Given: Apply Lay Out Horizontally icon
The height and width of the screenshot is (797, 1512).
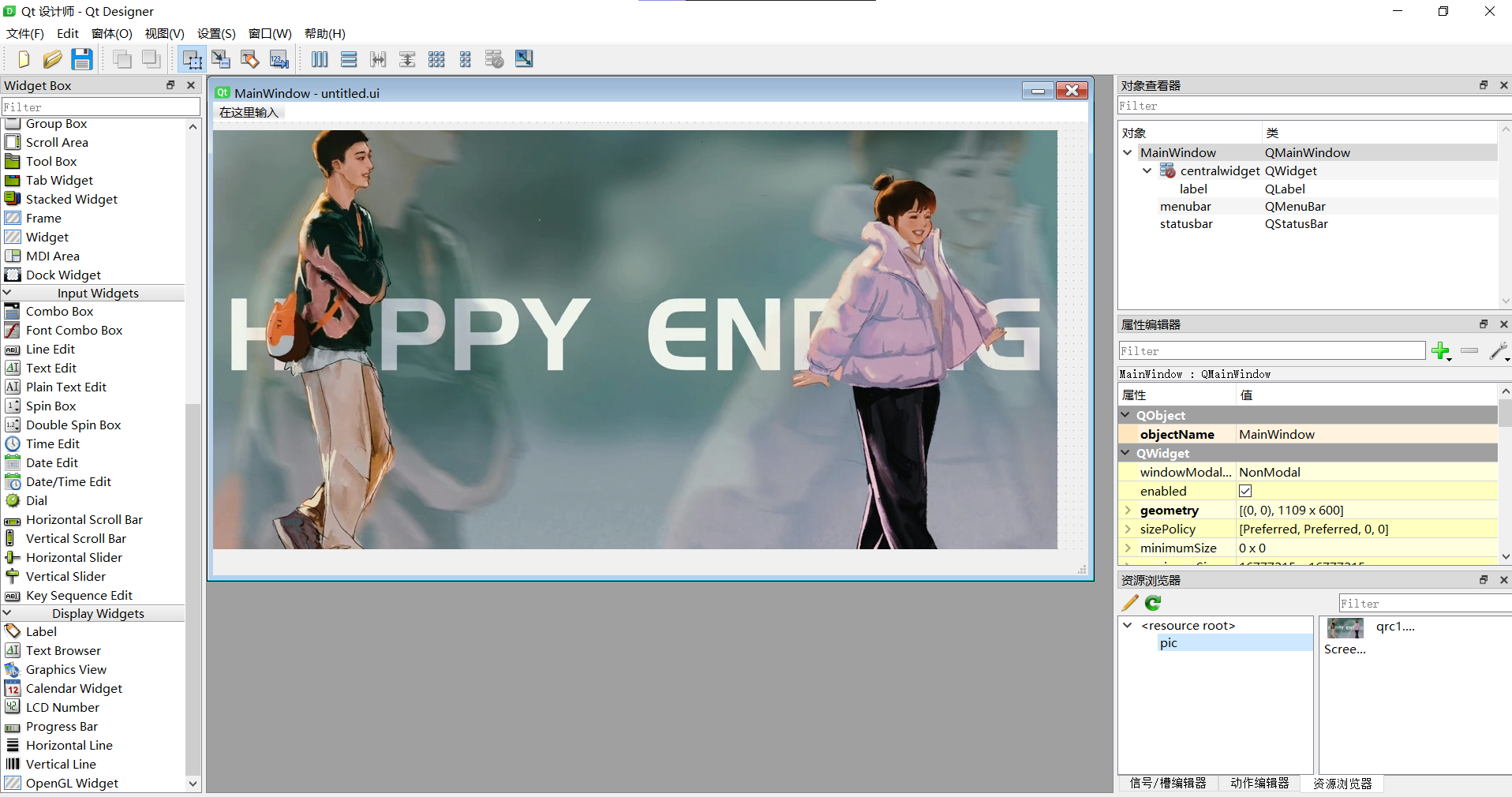Looking at the screenshot, I should 320,59.
